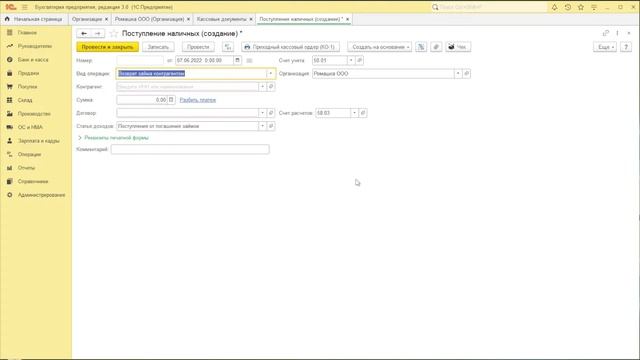Click Провести и закрыть button
Viewport: 640px width, 360px height.
[107, 47]
